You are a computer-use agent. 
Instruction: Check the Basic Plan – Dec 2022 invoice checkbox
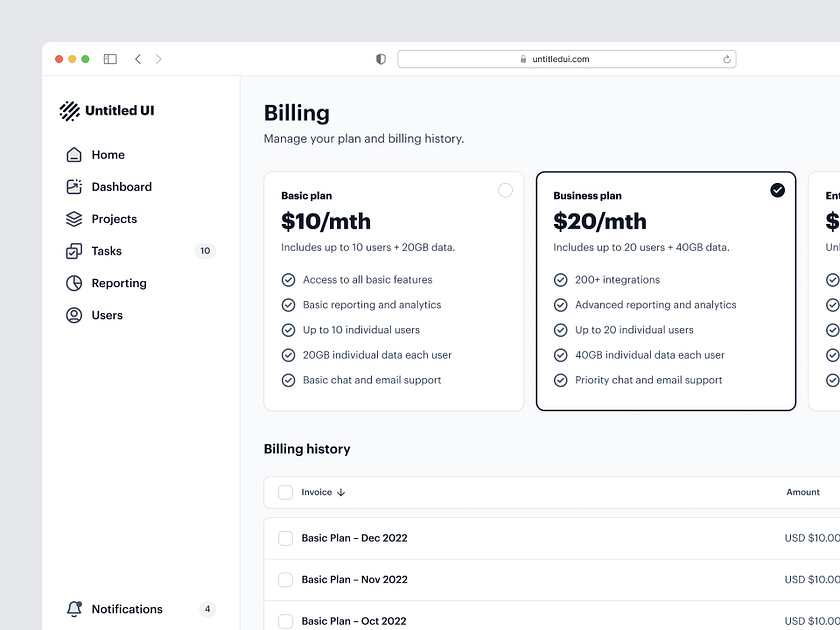coord(285,538)
